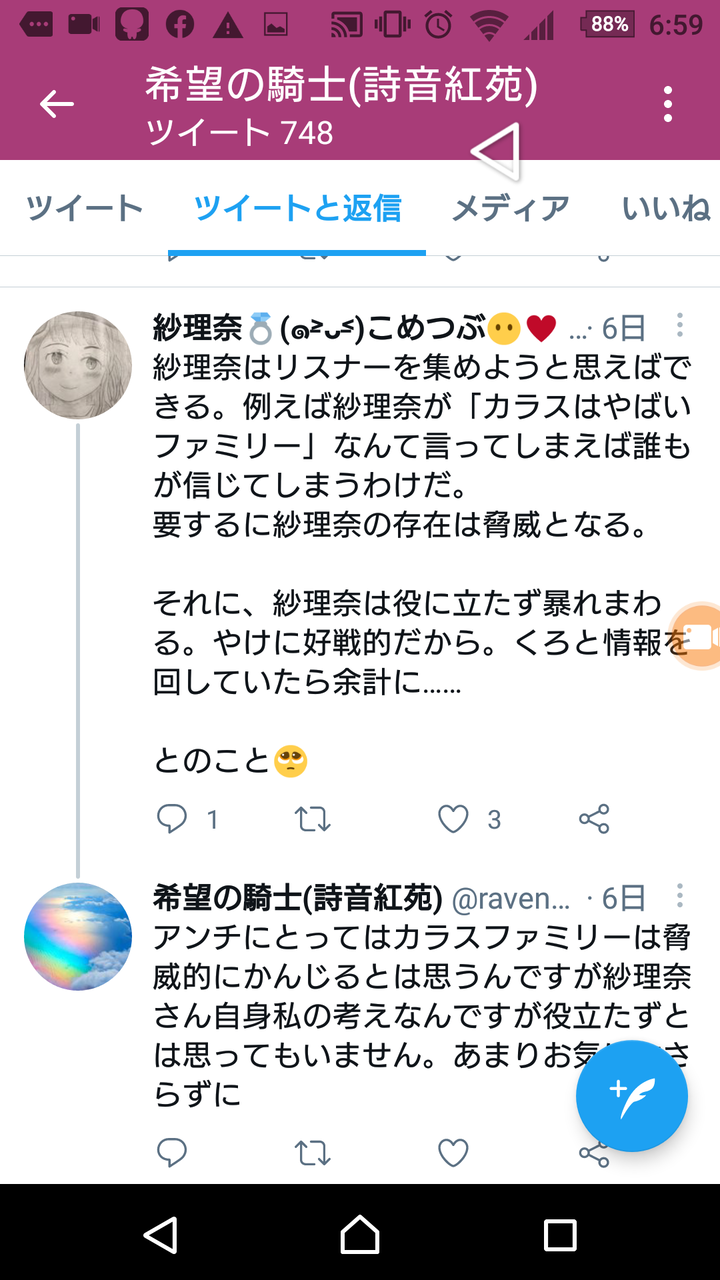The height and width of the screenshot is (1280, 720).
Task: Switch to ツイート tab
Action: [84, 208]
